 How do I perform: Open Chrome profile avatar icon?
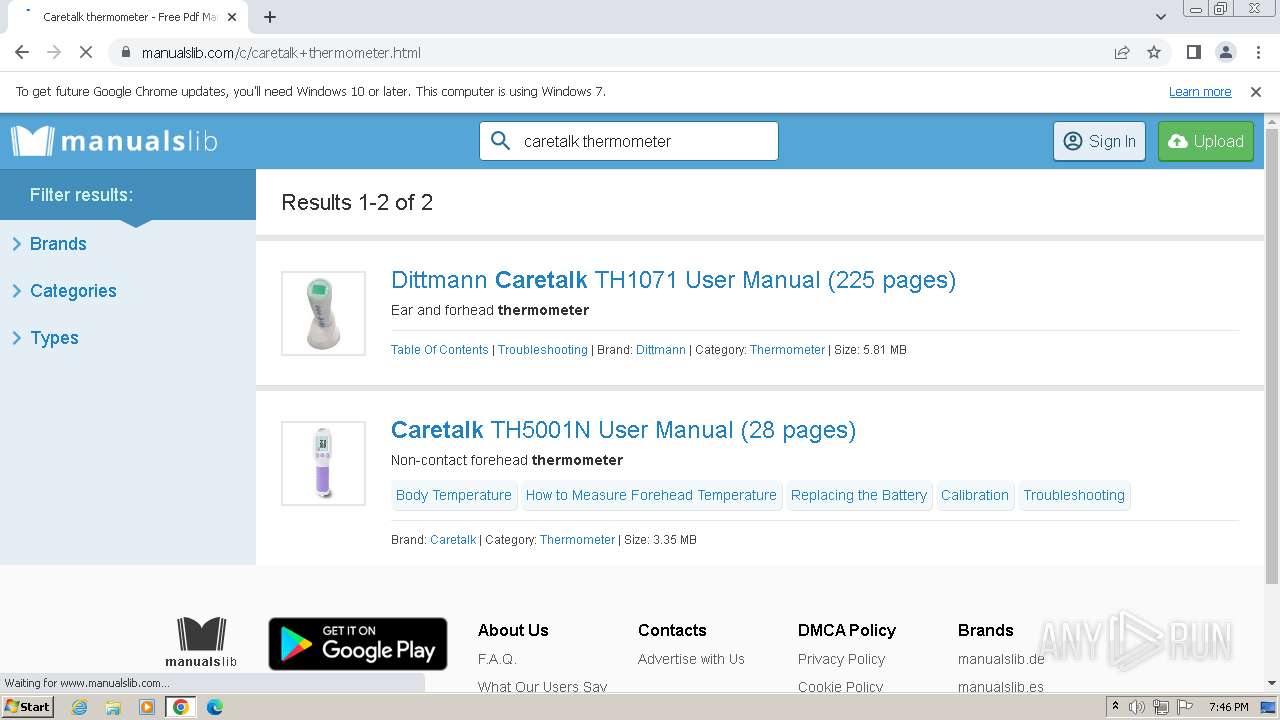[x=1225, y=52]
